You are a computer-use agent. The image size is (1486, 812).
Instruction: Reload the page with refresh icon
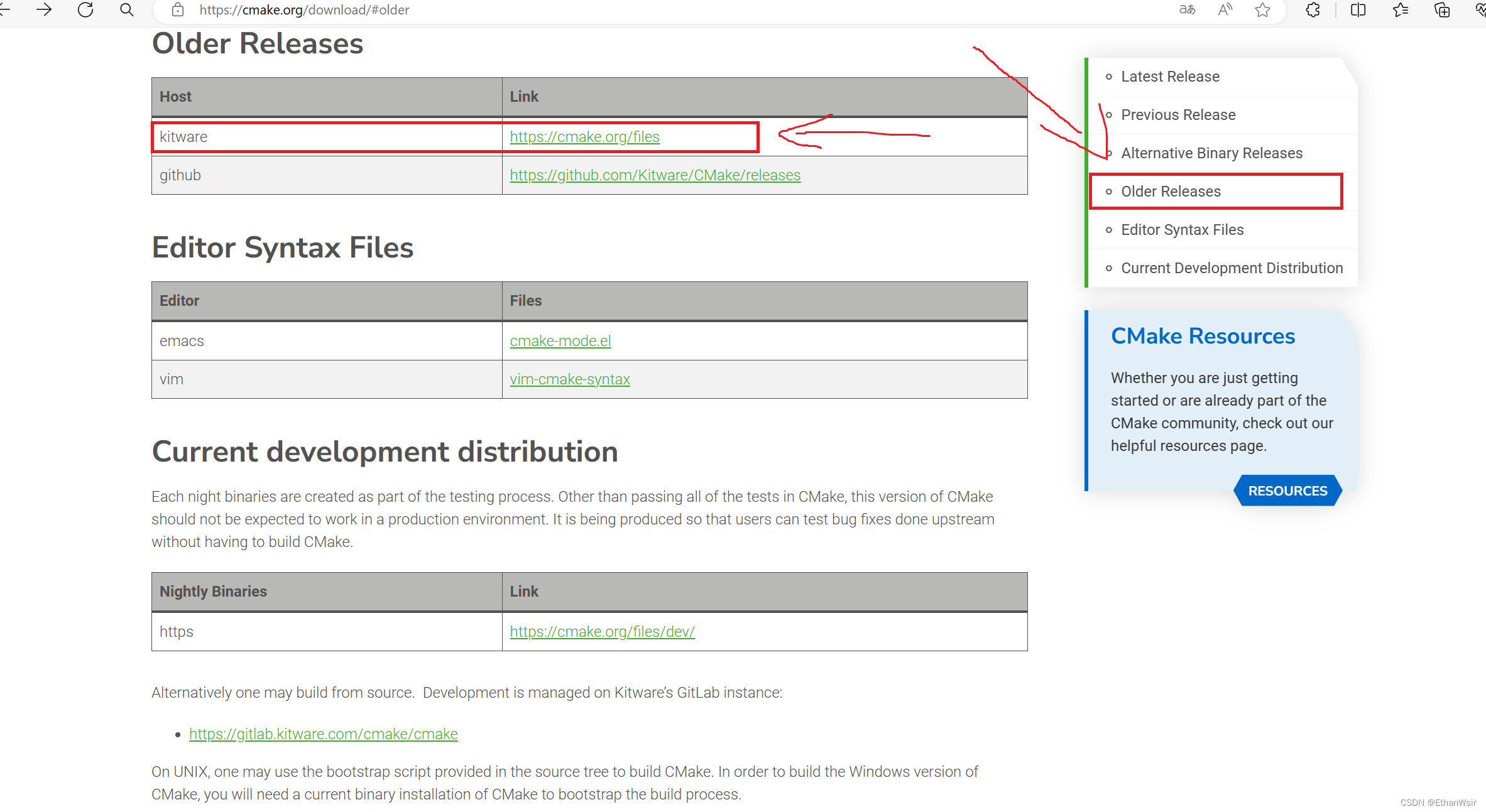[x=85, y=9]
